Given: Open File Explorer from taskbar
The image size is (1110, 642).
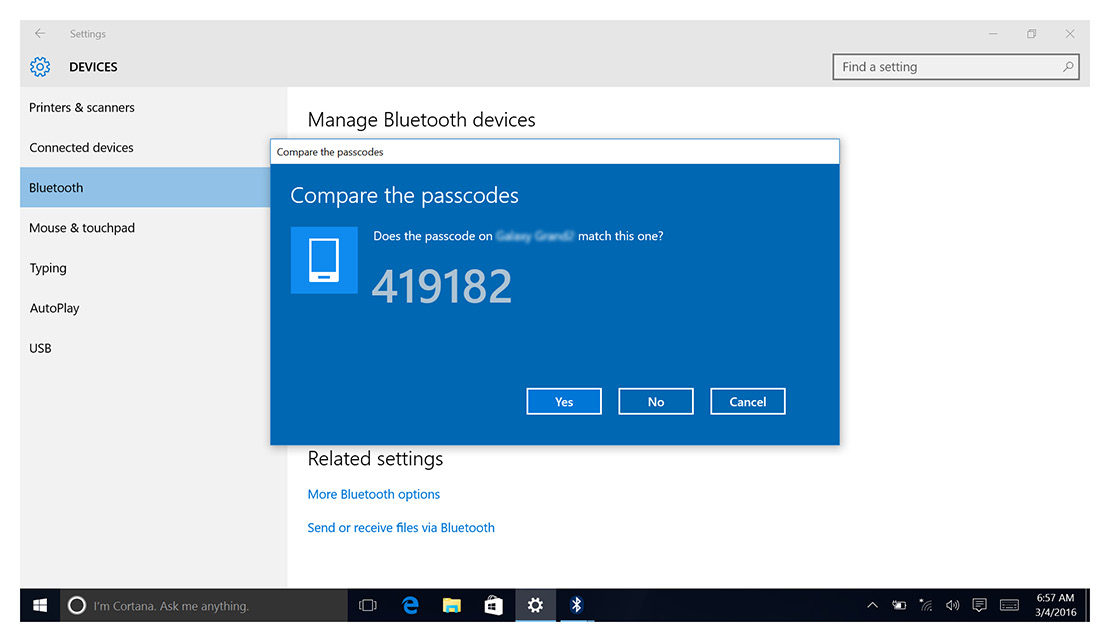Looking at the screenshot, I should [452, 605].
